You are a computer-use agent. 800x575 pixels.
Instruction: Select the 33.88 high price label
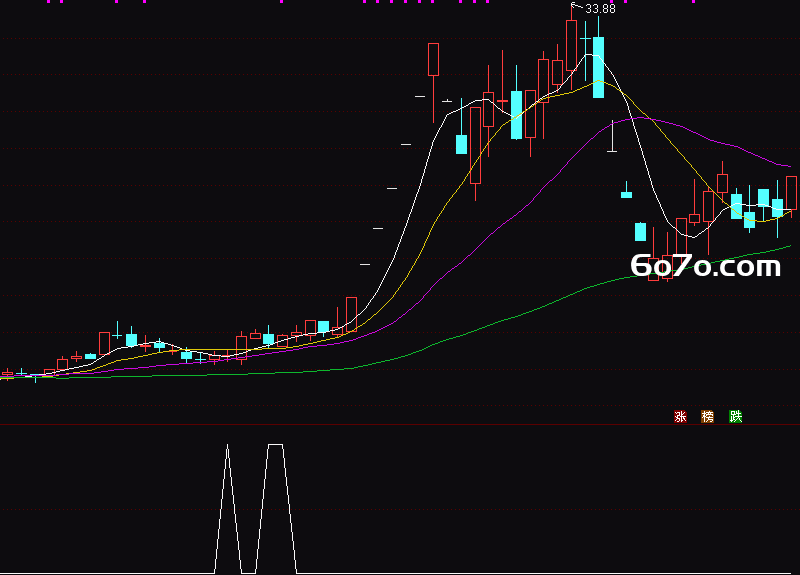[x=600, y=9]
